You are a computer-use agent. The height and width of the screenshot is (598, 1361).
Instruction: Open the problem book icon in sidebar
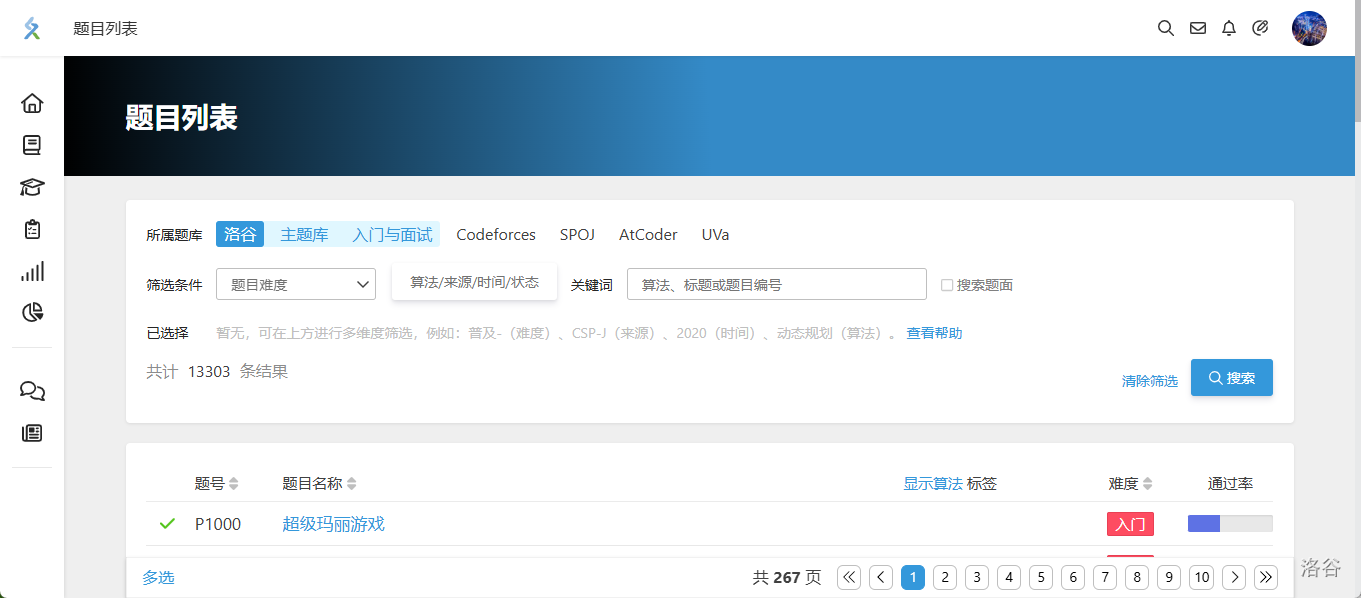pos(32,146)
